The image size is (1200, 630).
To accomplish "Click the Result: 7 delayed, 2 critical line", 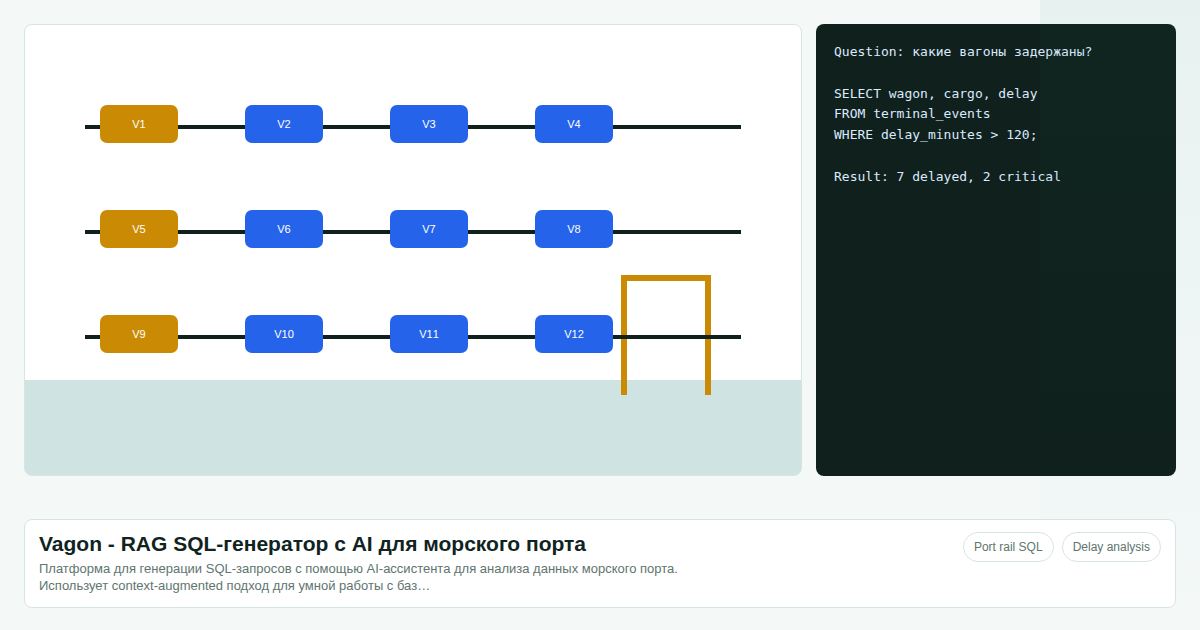I will [x=947, y=177].
